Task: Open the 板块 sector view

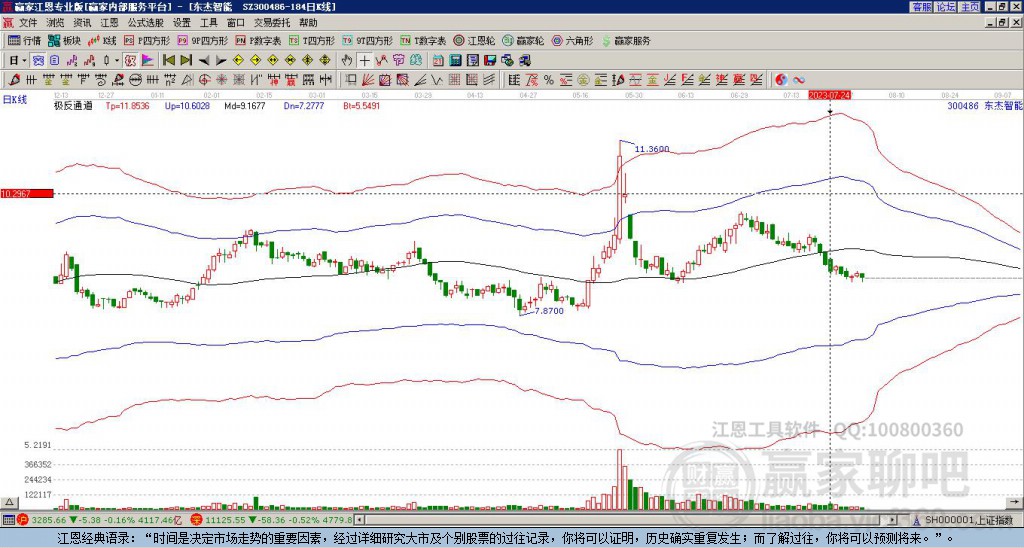Action: pyautogui.click(x=65, y=40)
